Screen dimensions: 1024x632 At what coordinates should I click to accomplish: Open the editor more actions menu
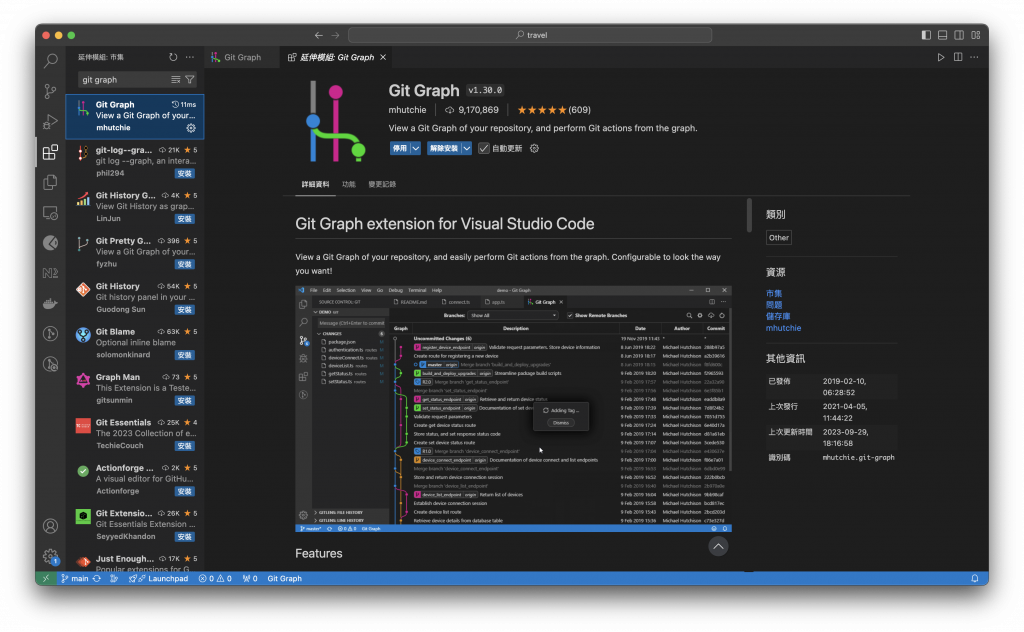(974, 57)
